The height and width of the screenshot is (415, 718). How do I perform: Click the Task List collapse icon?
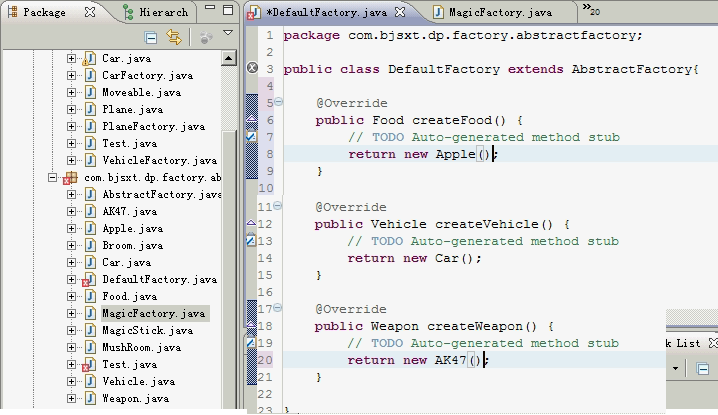[x=703, y=369]
